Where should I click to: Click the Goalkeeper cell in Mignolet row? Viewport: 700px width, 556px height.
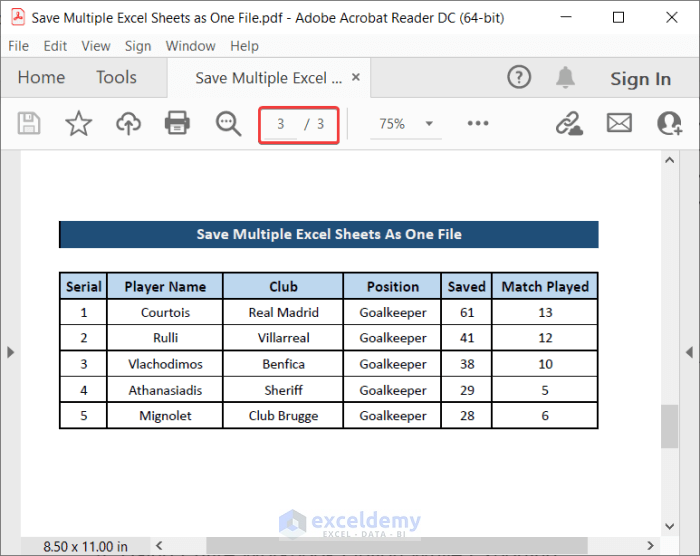392,416
